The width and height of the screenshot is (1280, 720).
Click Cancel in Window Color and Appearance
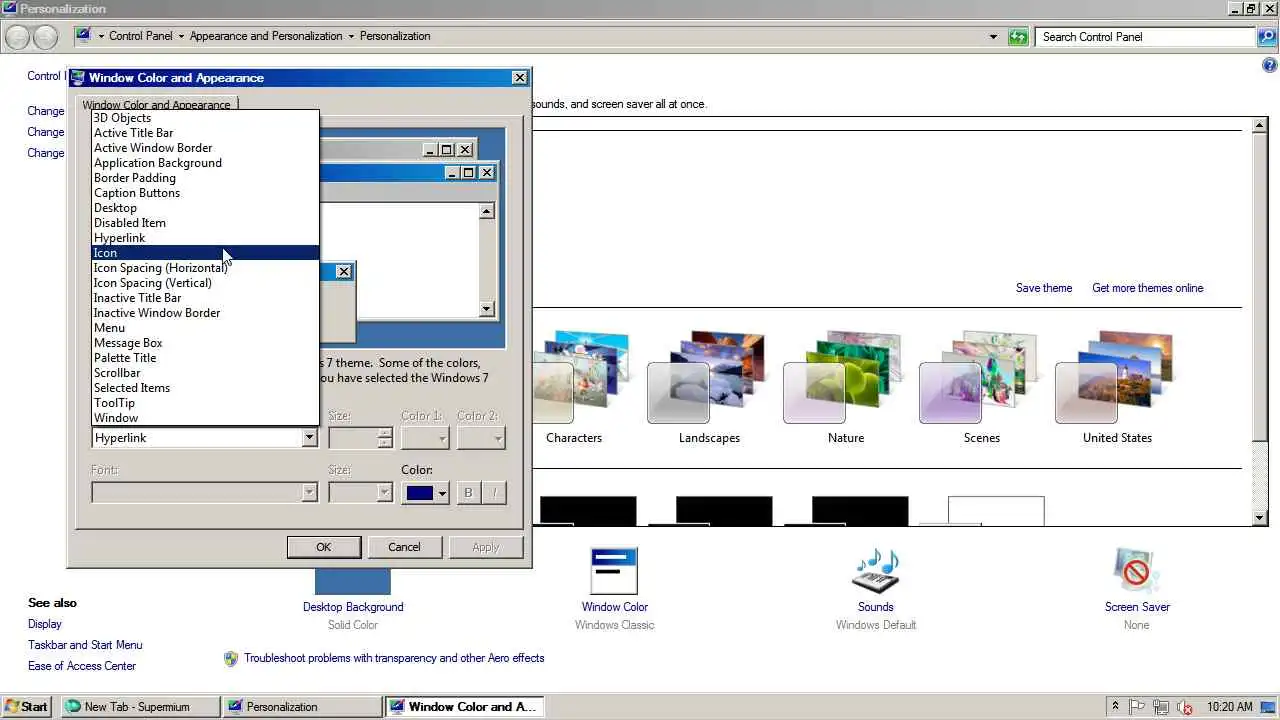404,547
